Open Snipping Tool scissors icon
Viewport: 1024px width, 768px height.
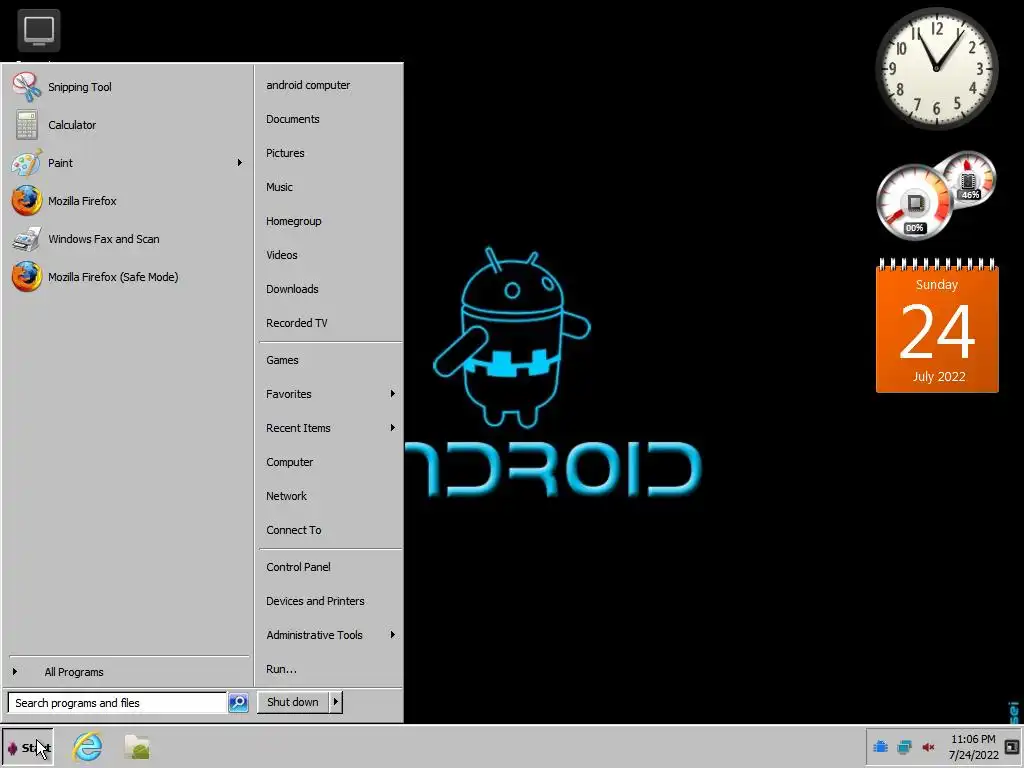(x=27, y=87)
